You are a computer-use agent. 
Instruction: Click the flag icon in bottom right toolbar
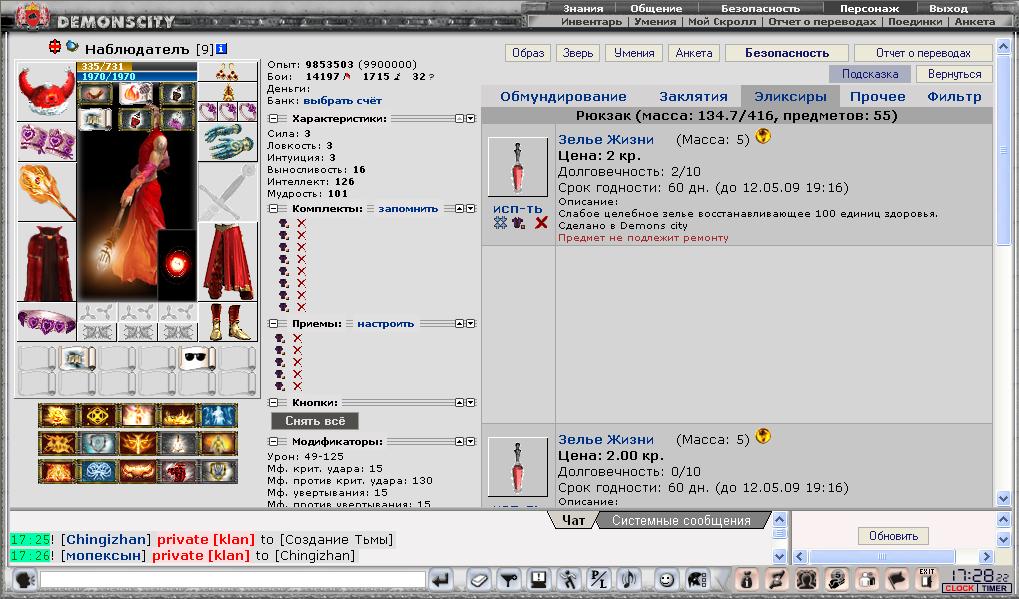pyautogui.click(x=897, y=579)
